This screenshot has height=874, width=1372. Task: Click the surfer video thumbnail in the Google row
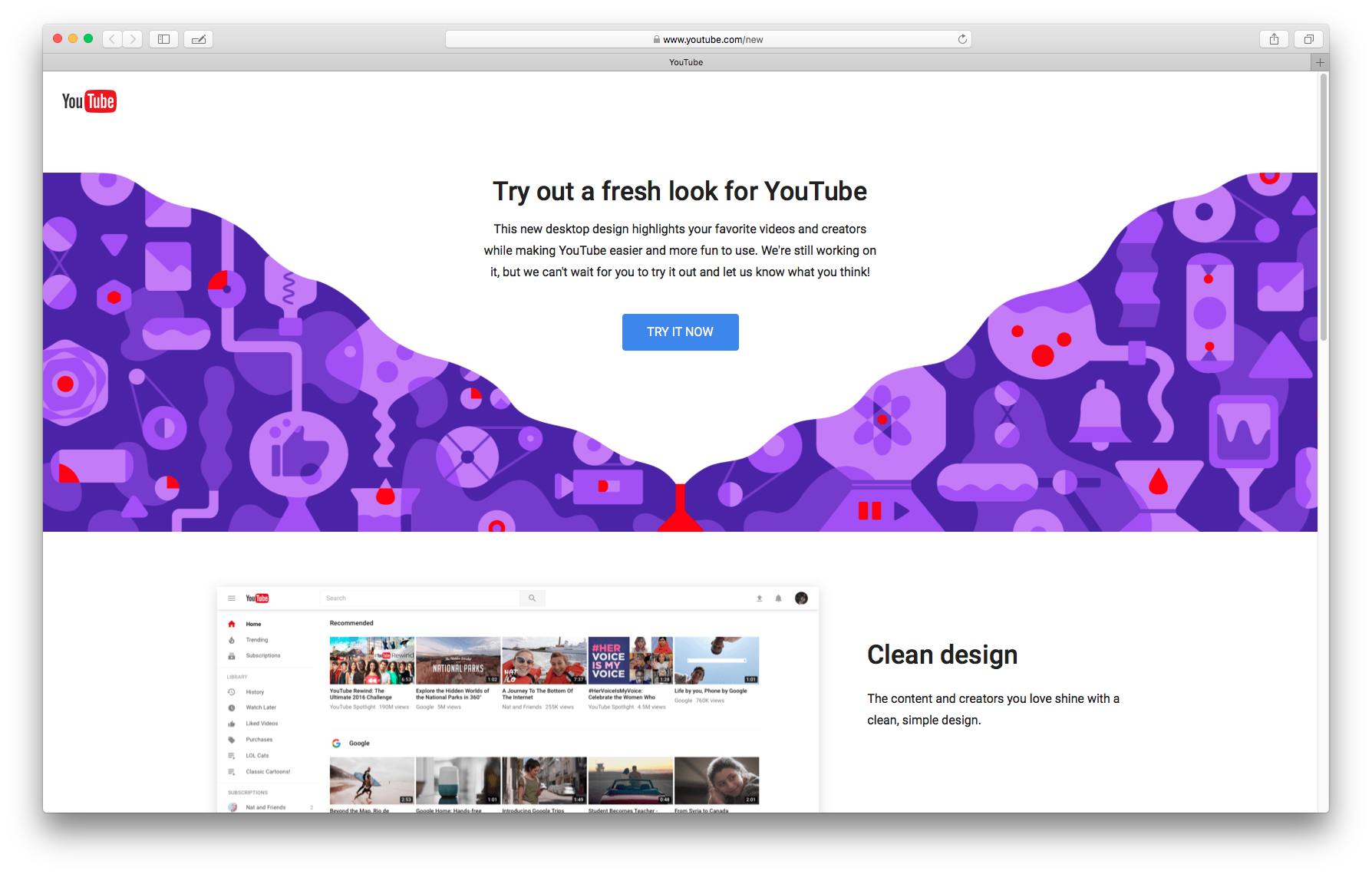click(x=372, y=780)
